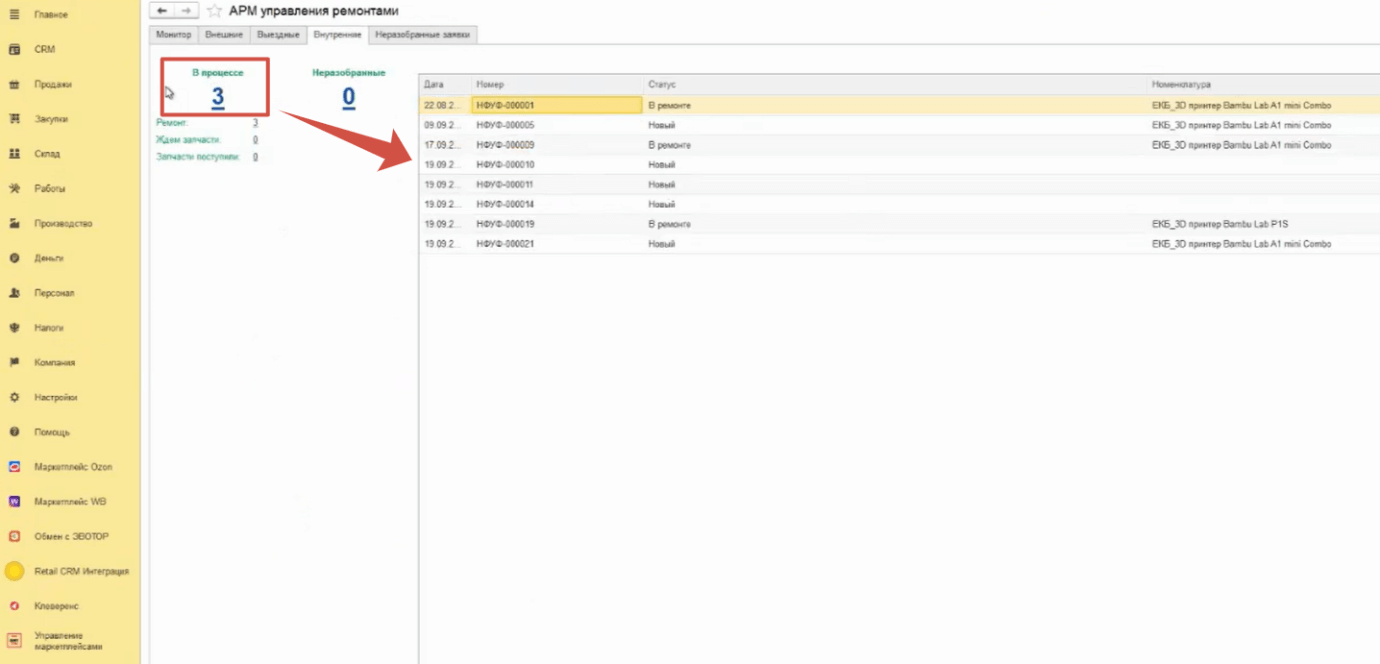Open the Главное section icon
This screenshot has height=664, width=1380.
tap(15, 15)
